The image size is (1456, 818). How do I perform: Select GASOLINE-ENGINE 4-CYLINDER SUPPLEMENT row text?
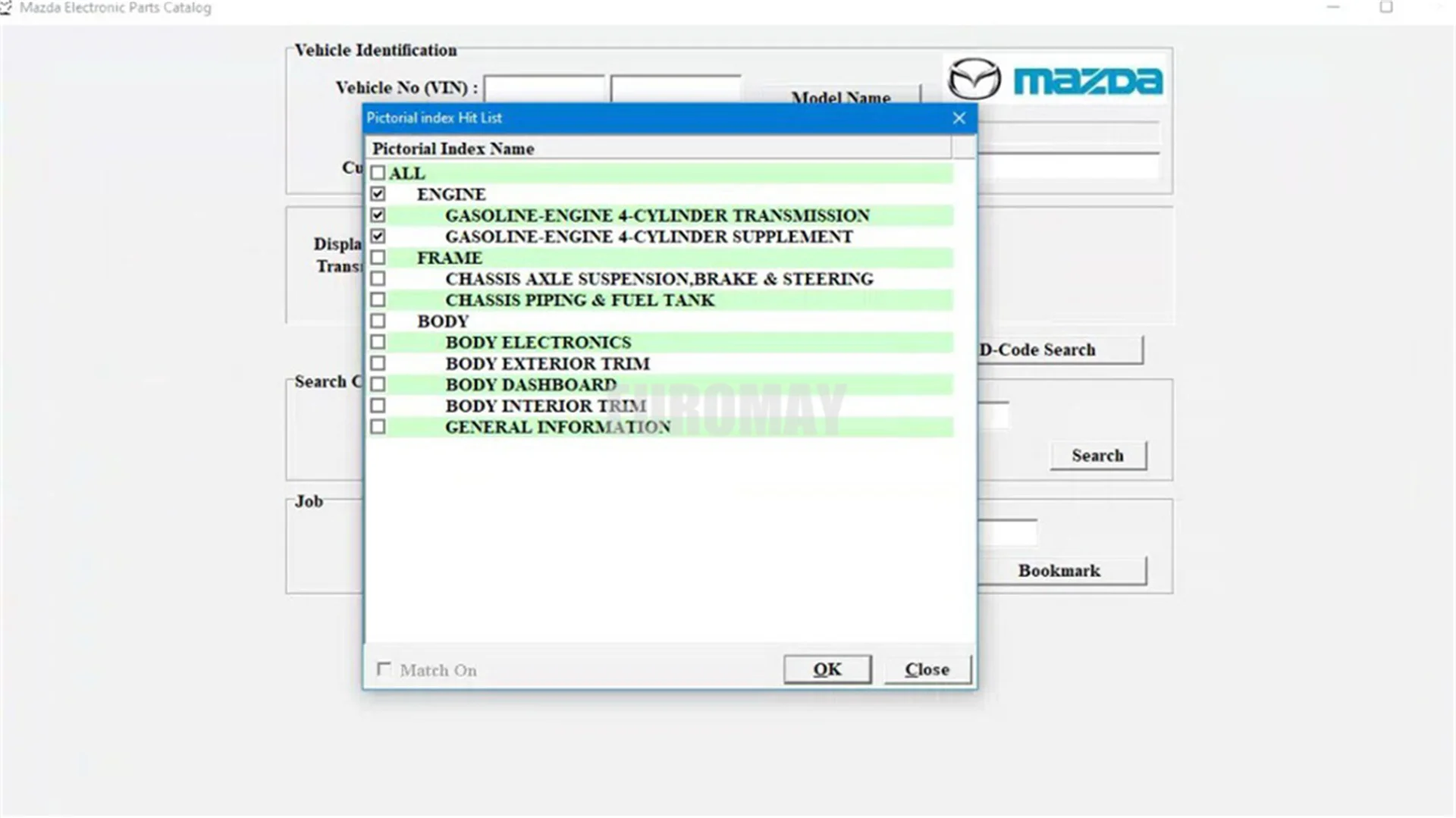pyautogui.click(x=649, y=237)
